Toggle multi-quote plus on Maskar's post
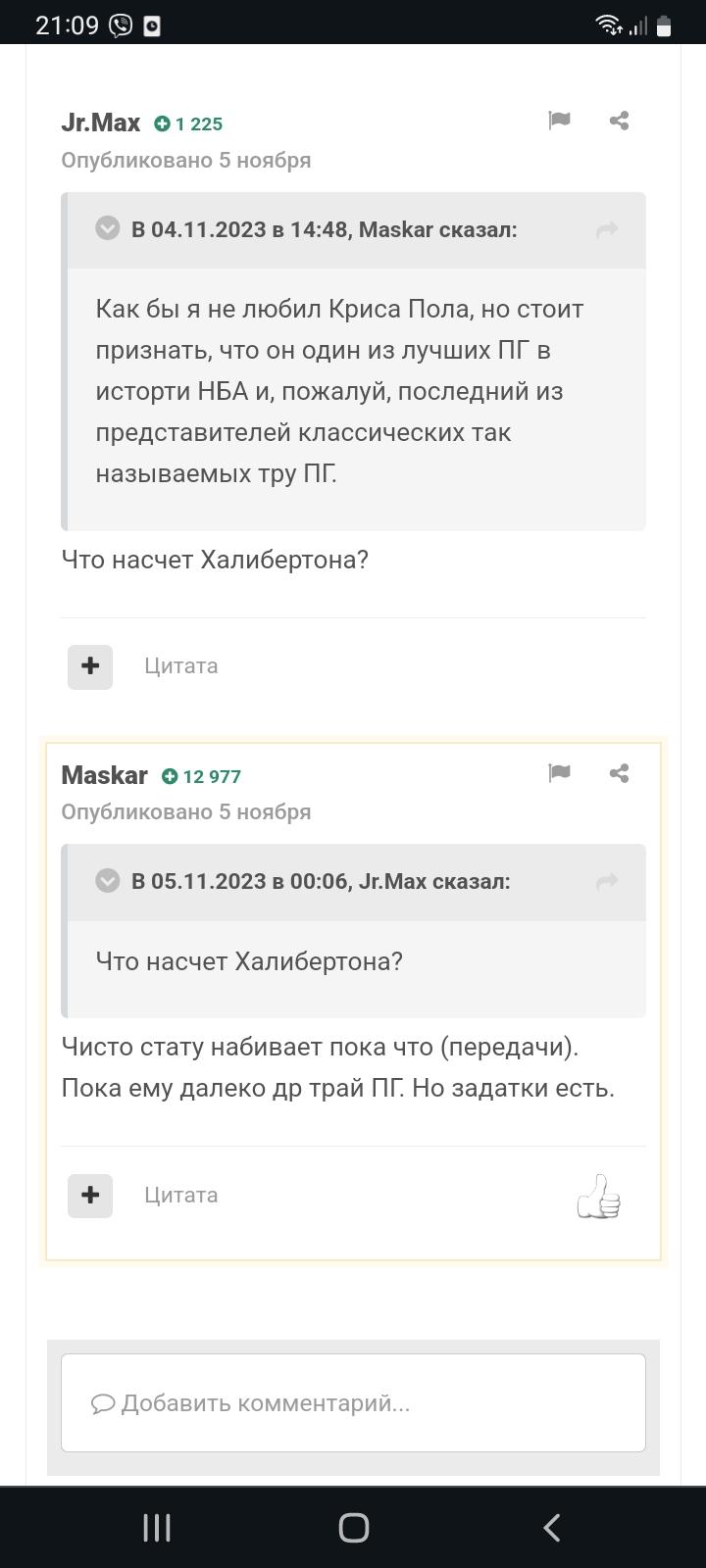The height and width of the screenshot is (1568, 706). tap(90, 1196)
